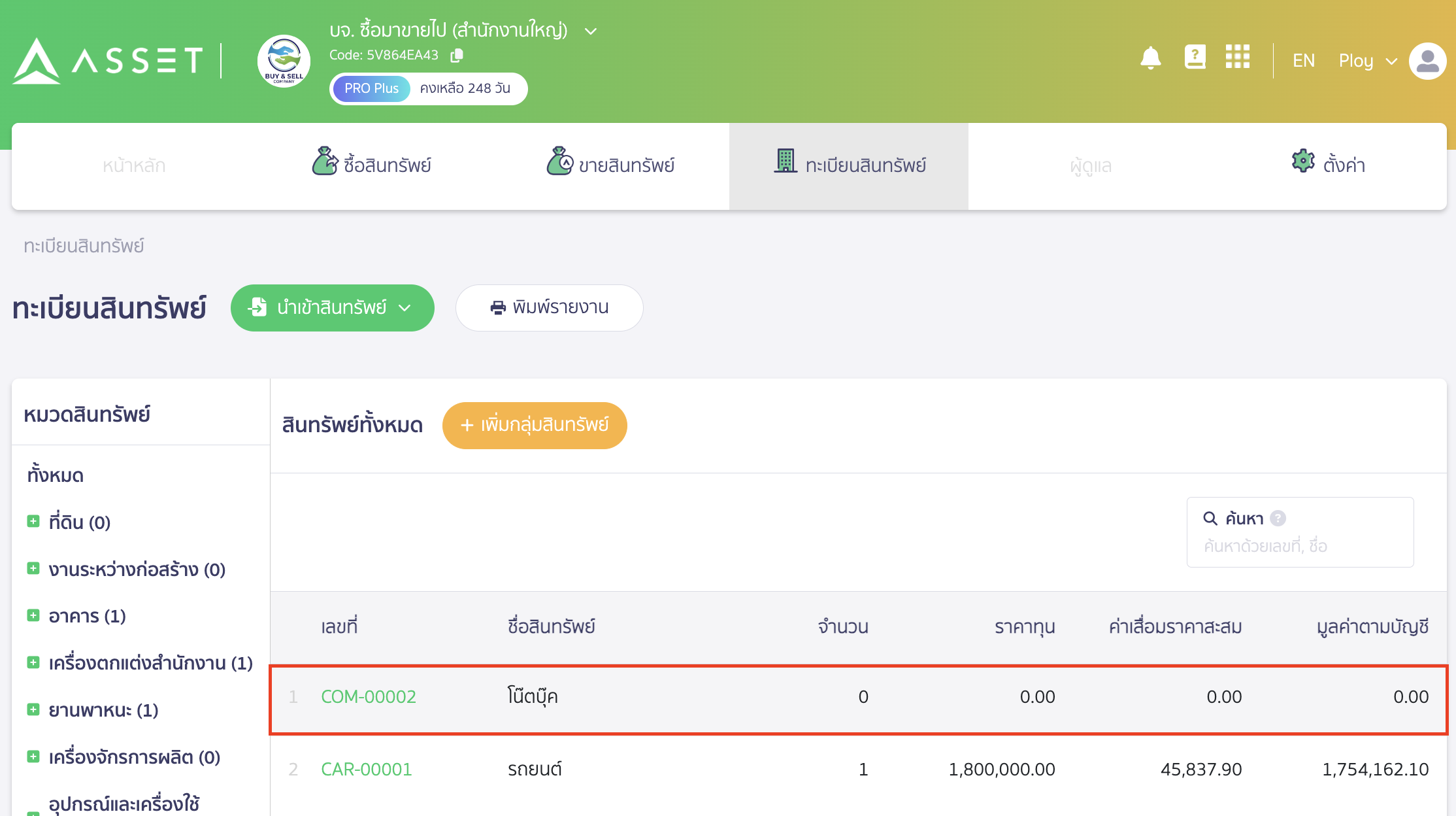The image size is (1456, 816).
Task: Expand the อาคาร (1) category
Action: (33, 616)
